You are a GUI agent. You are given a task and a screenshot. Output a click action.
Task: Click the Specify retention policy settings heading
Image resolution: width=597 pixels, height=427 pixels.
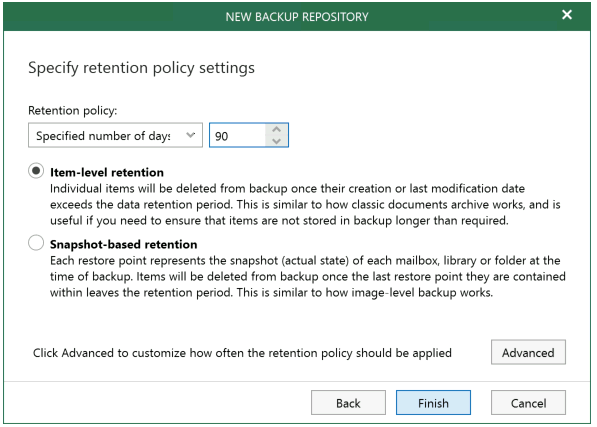click(x=141, y=68)
